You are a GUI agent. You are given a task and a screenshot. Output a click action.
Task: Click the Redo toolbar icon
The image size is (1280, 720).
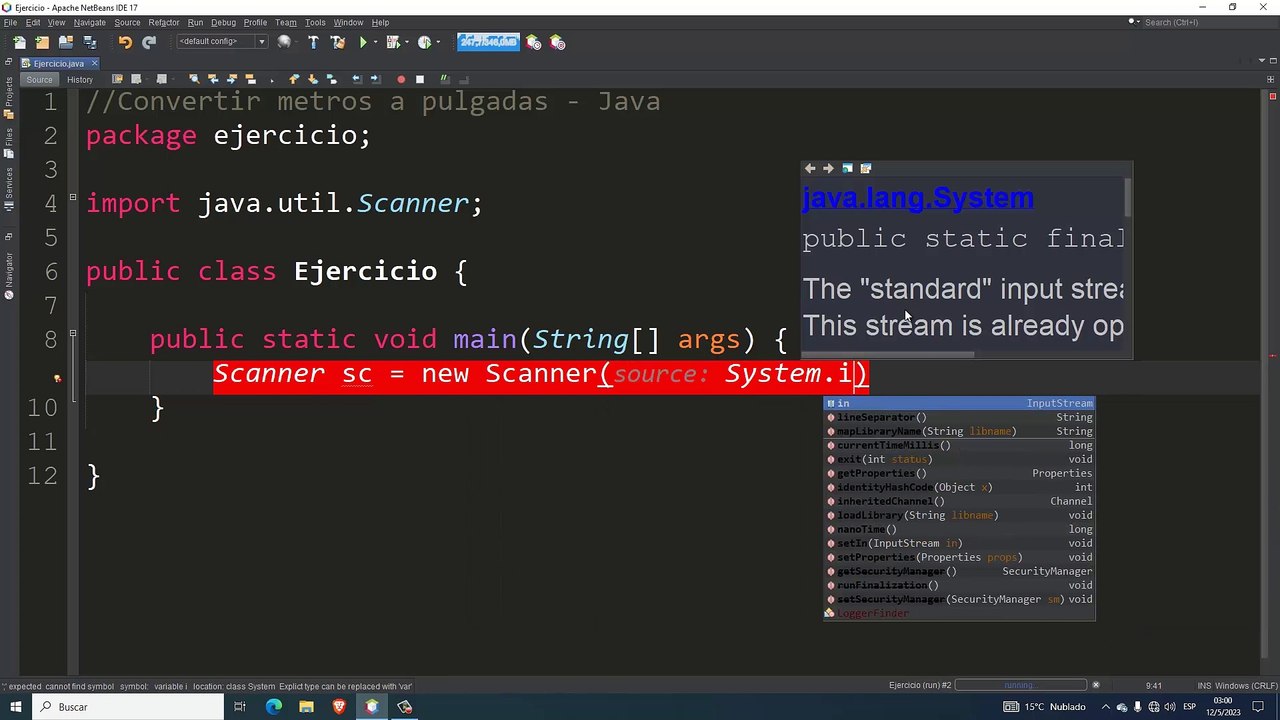point(149,42)
